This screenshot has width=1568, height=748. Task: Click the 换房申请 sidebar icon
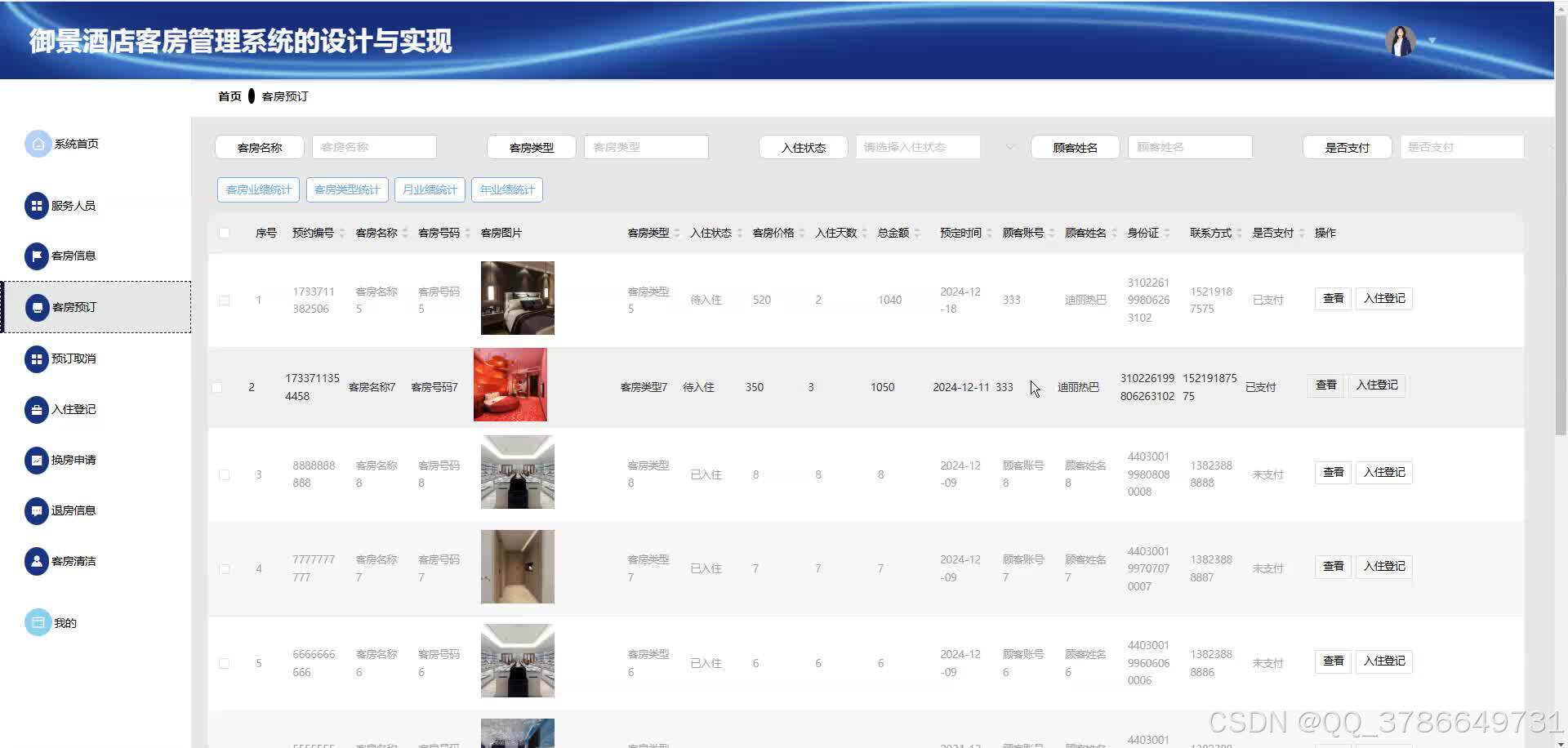(x=37, y=461)
